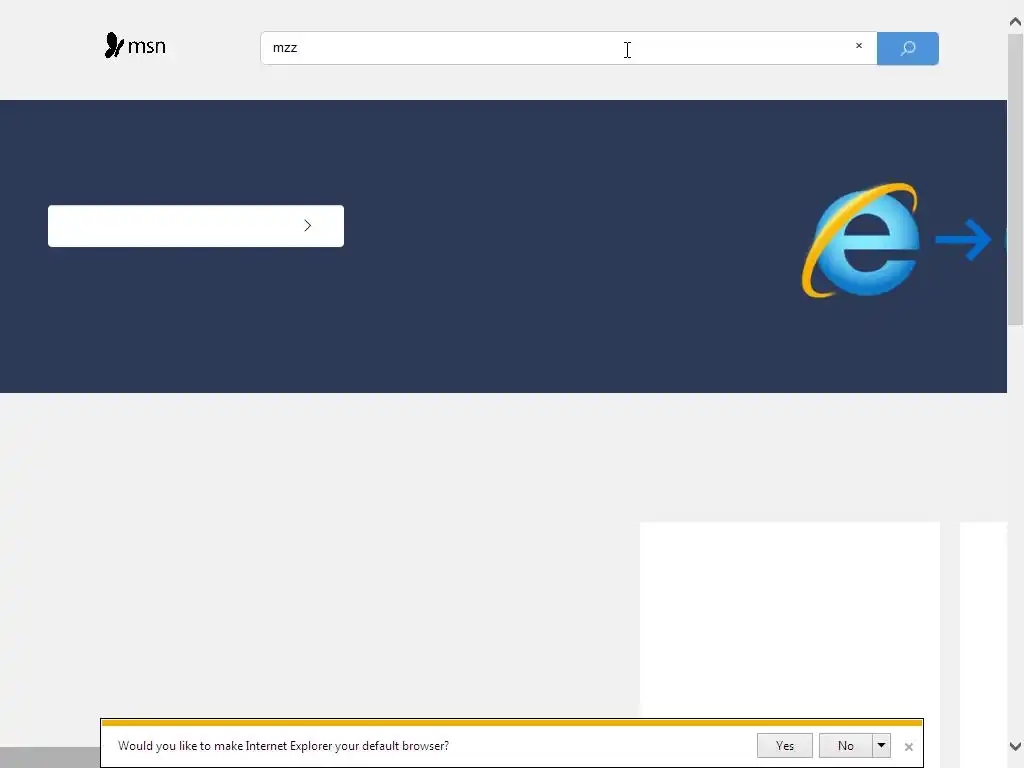The height and width of the screenshot is (768, 1024).
Task: Click the blue arrow next to IE logo
Action: click(963, 240)
